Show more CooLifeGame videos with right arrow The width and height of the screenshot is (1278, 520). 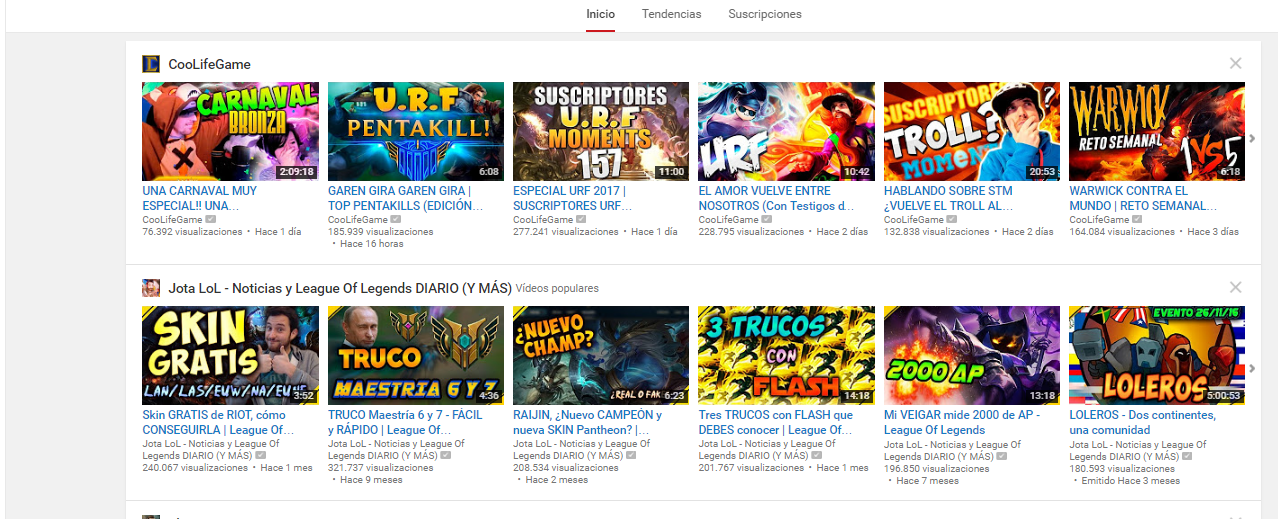pos(1251,139)
